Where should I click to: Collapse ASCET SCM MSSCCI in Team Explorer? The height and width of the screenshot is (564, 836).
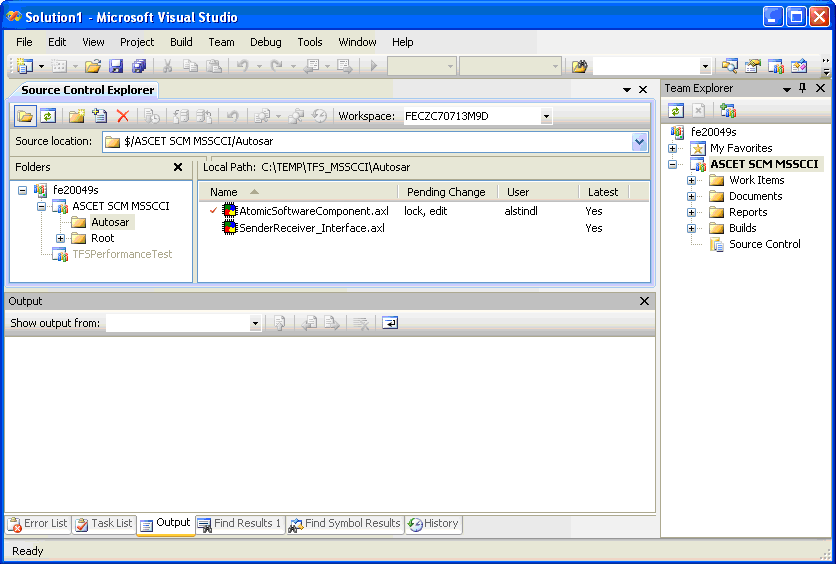672,164
